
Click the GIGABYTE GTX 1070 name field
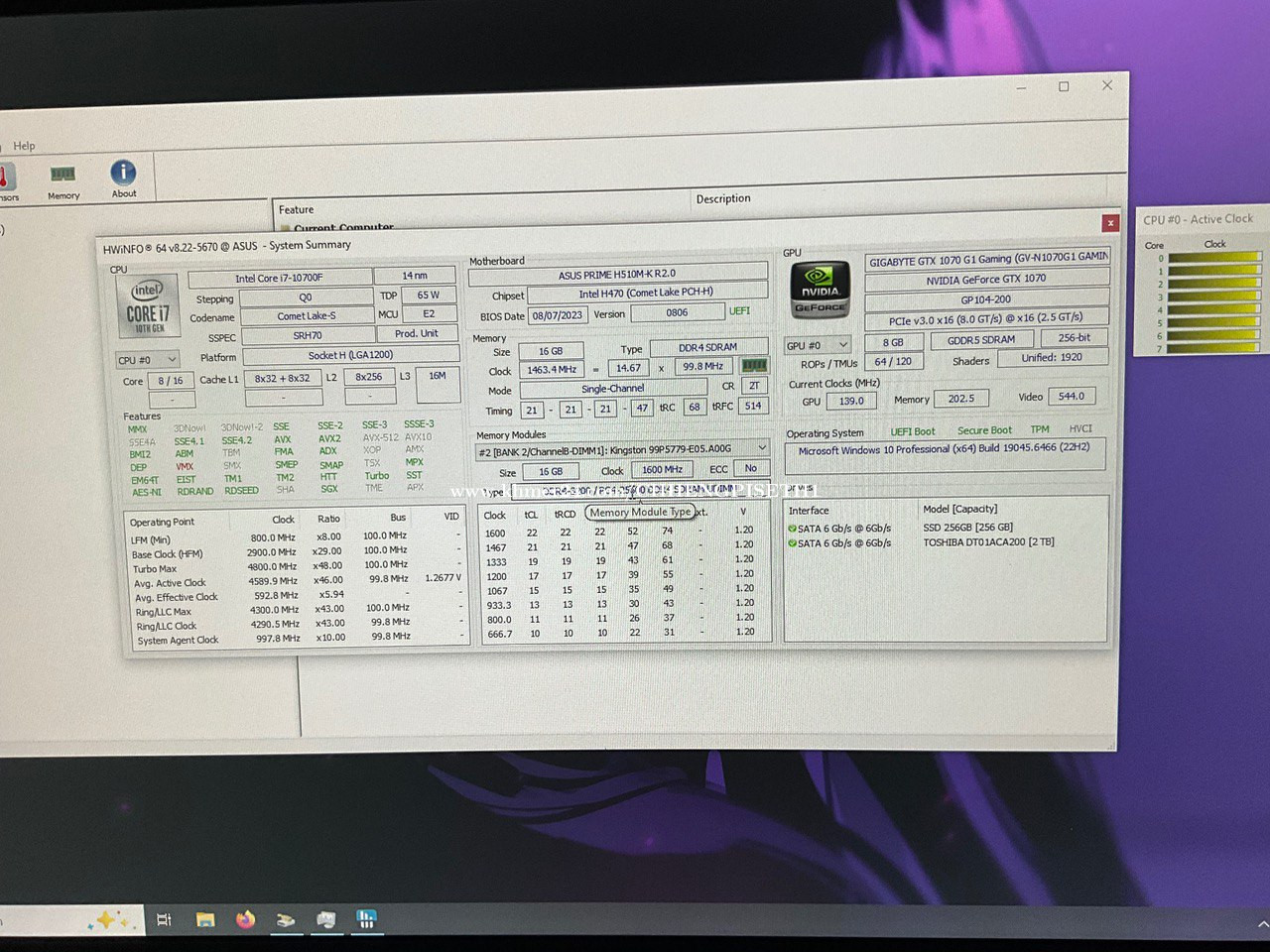(987, 260)
